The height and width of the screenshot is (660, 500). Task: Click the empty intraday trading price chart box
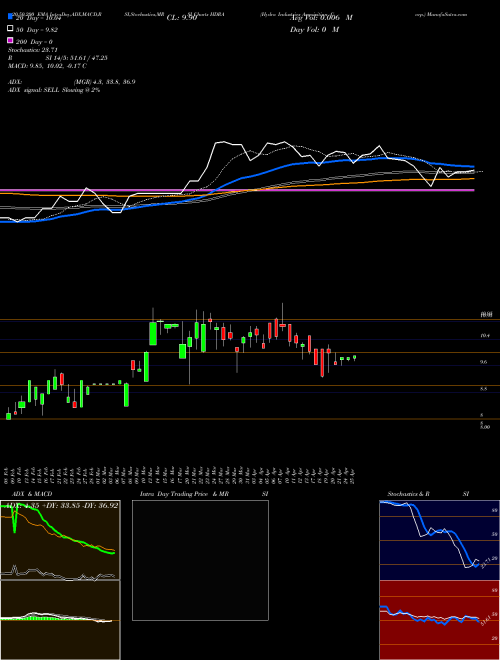point(200,560)
